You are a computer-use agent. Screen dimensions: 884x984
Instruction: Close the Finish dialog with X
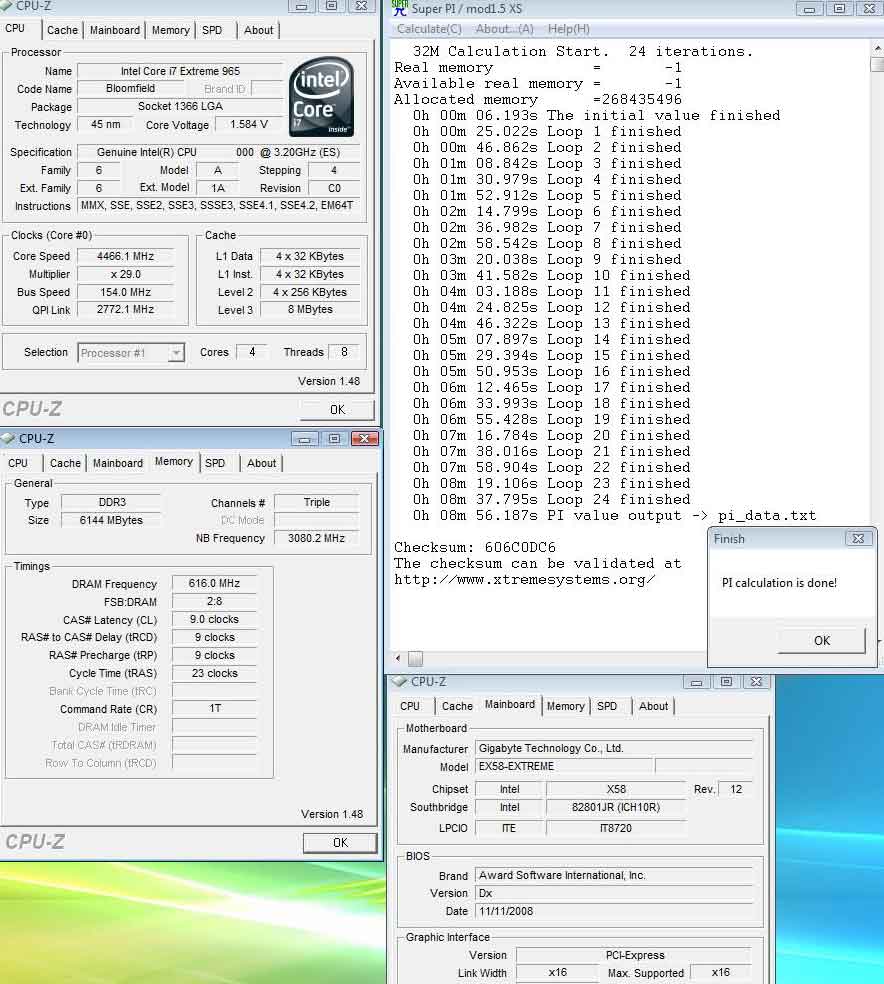coord(858,538)
